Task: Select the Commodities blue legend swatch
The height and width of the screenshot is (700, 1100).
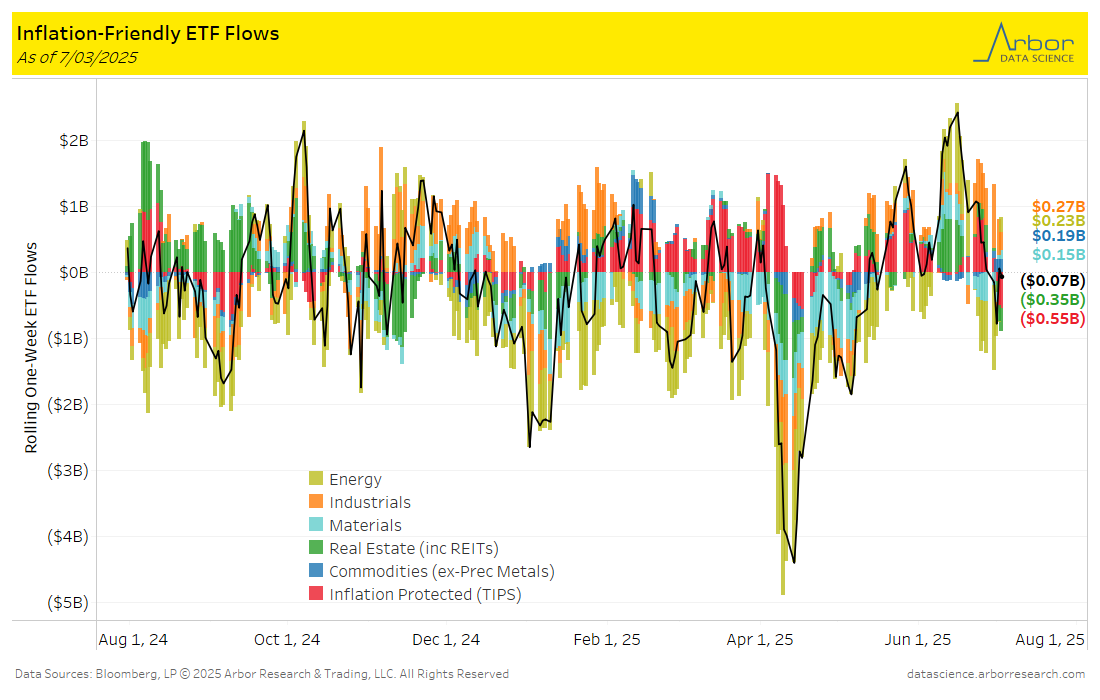Action: 316,571
